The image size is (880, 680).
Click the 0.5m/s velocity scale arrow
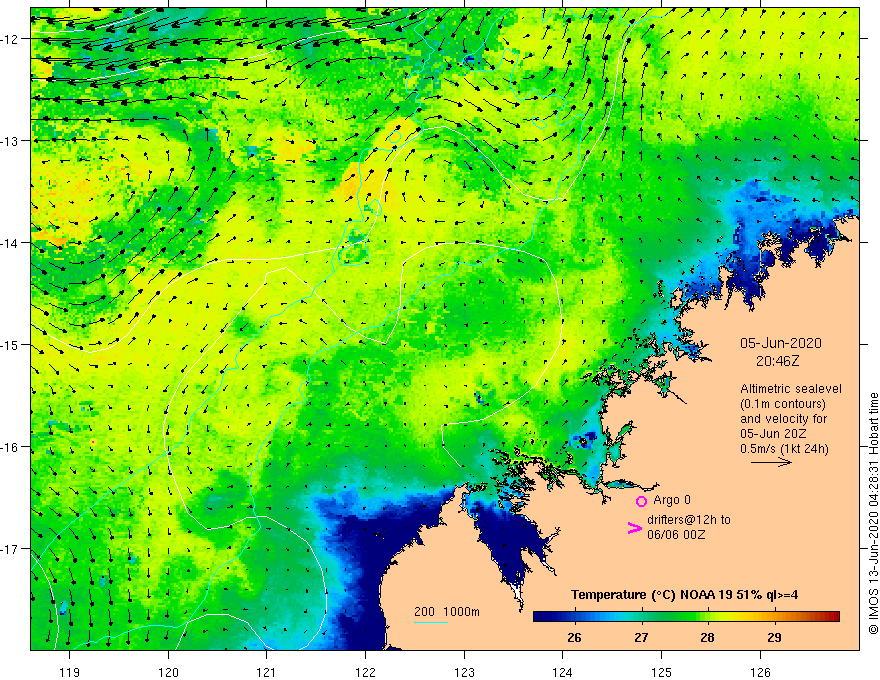(x=771, y=462)
